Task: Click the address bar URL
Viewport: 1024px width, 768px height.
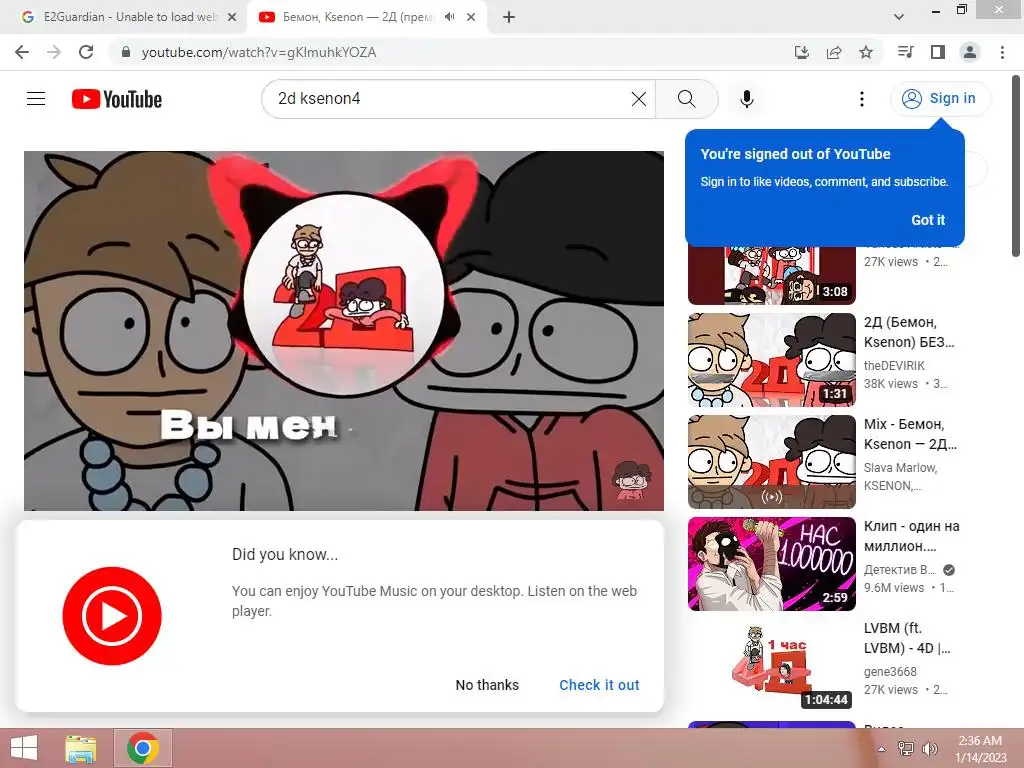Action: 259,52
